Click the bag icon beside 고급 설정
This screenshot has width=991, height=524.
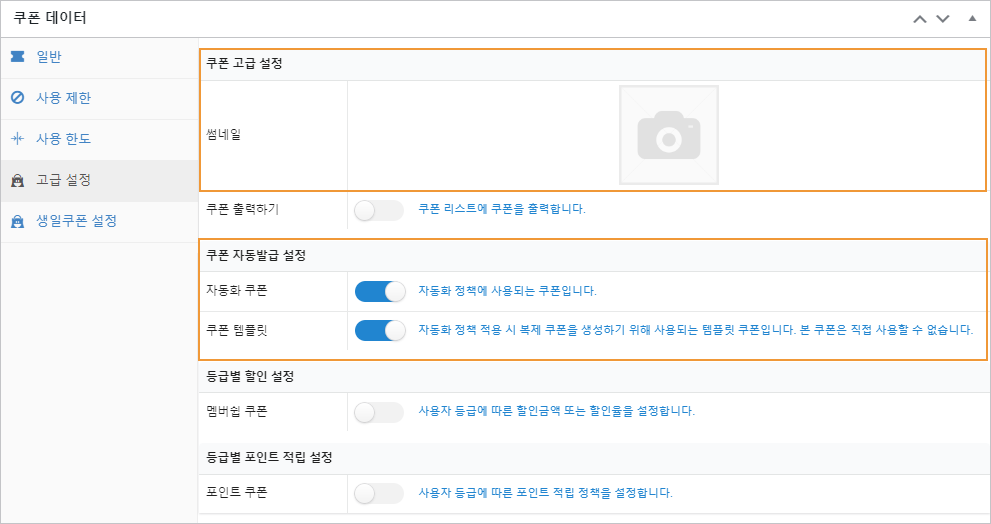18,180
